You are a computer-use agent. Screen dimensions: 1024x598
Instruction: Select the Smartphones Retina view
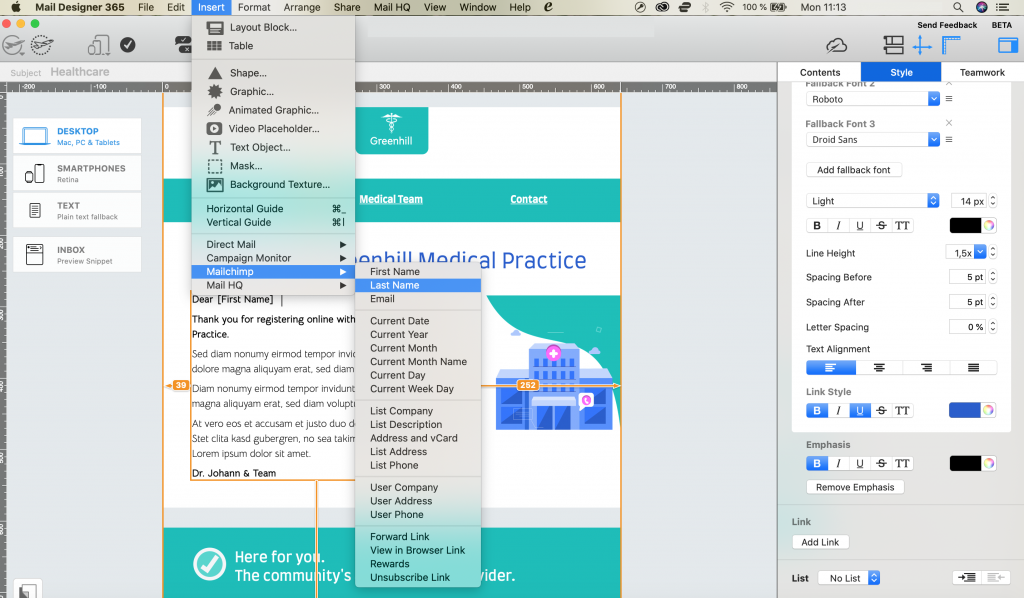[x=77, y=173]
